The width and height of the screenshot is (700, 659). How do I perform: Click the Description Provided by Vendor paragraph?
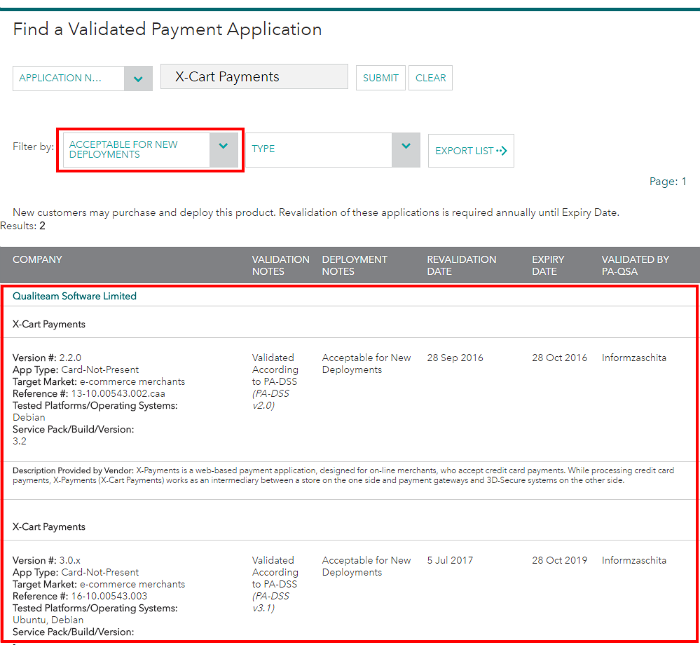(343, 475)
